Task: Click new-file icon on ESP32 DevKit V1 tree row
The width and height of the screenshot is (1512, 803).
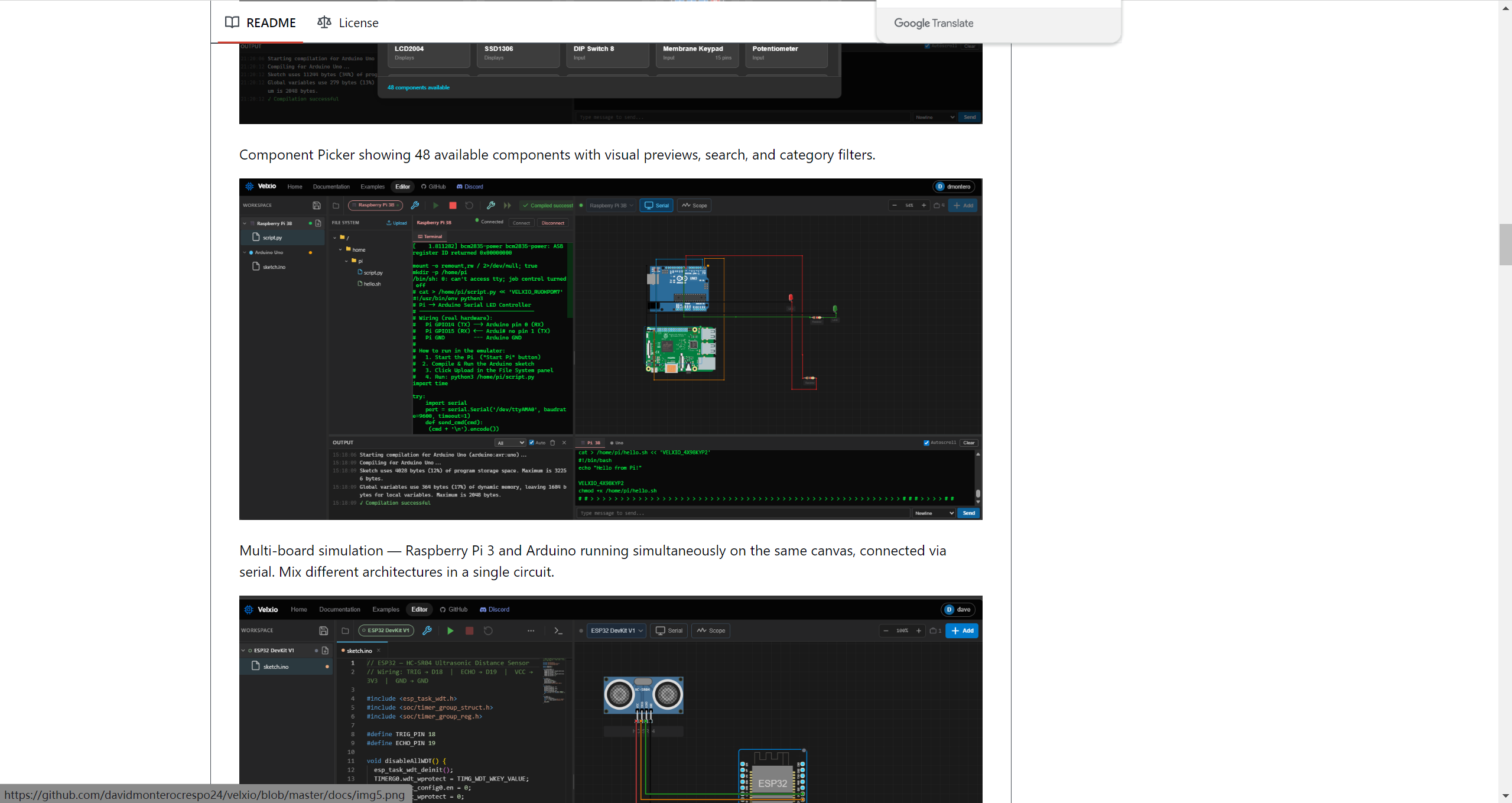Action: [x=325, y=651]
